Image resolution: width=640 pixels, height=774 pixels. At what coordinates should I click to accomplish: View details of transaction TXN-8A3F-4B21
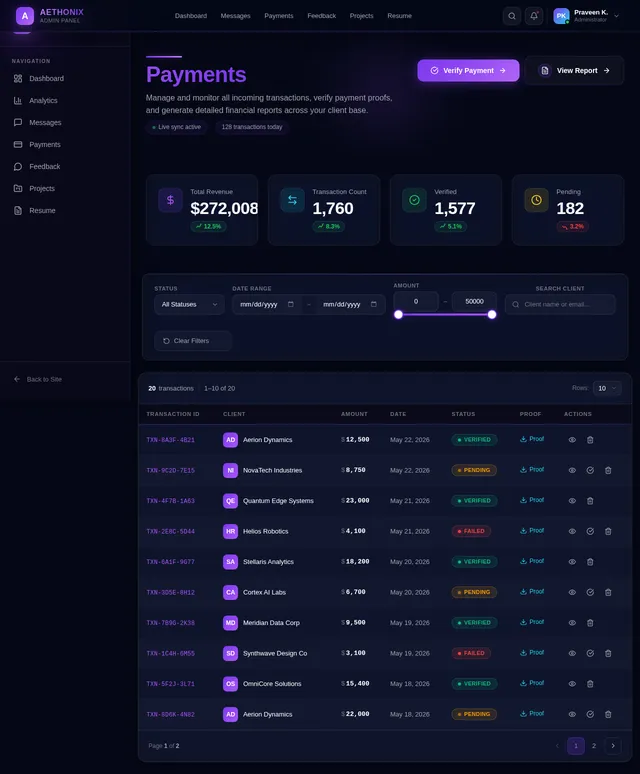pos(572,440)
